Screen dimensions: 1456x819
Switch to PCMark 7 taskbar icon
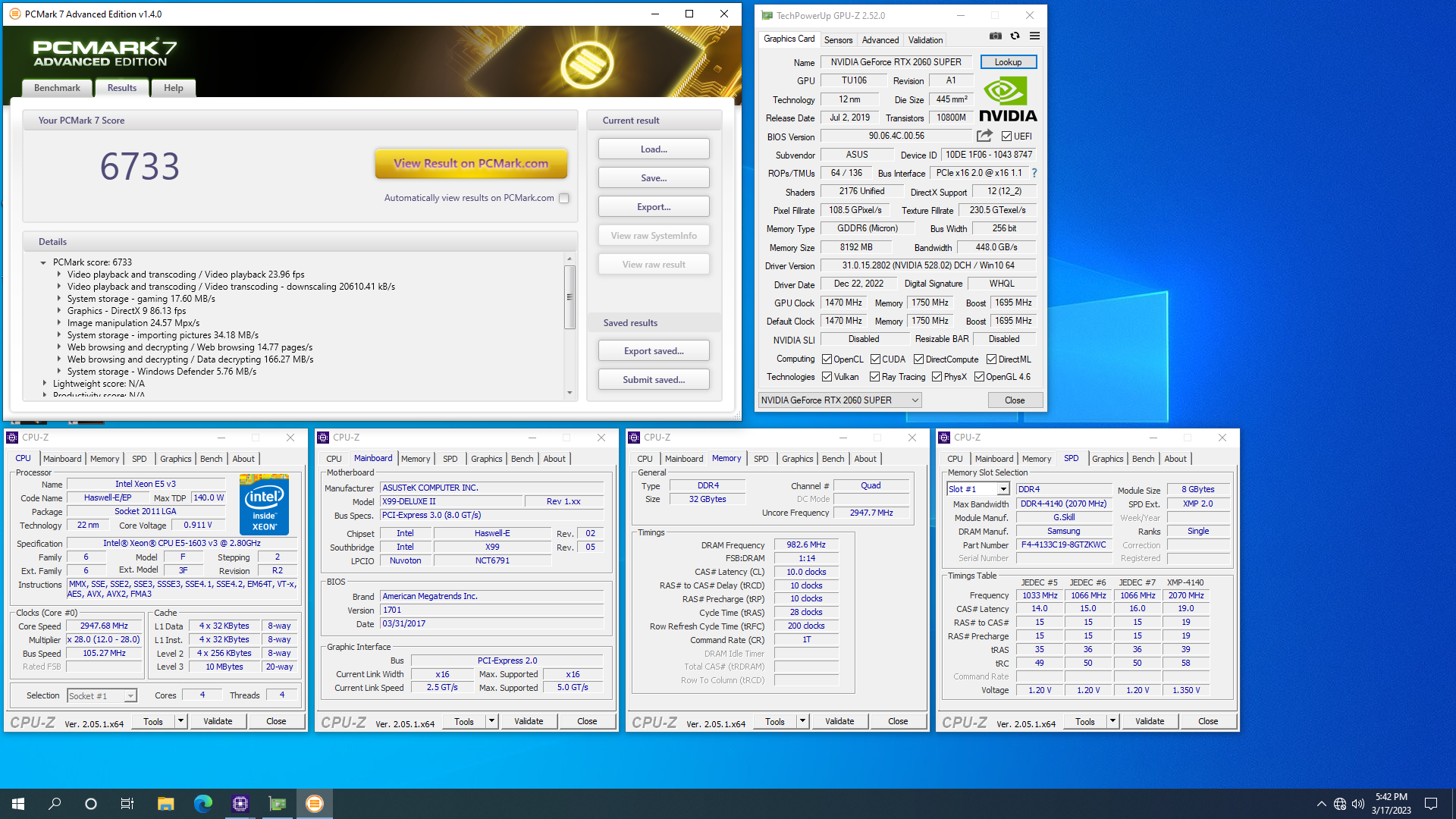pyautogui.click(x=315, y=804)
